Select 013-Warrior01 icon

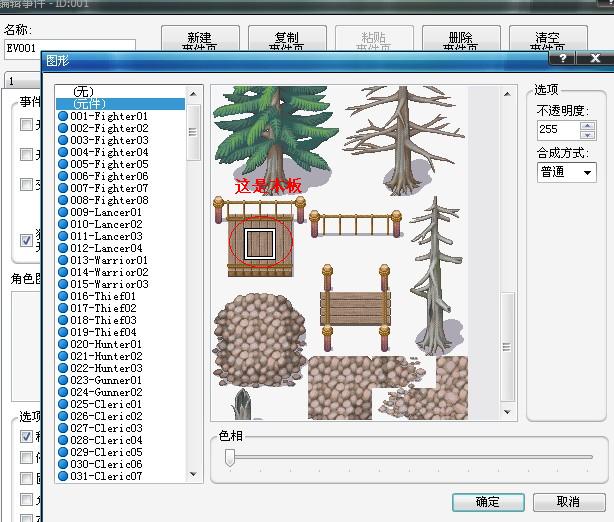coord(63,260)
